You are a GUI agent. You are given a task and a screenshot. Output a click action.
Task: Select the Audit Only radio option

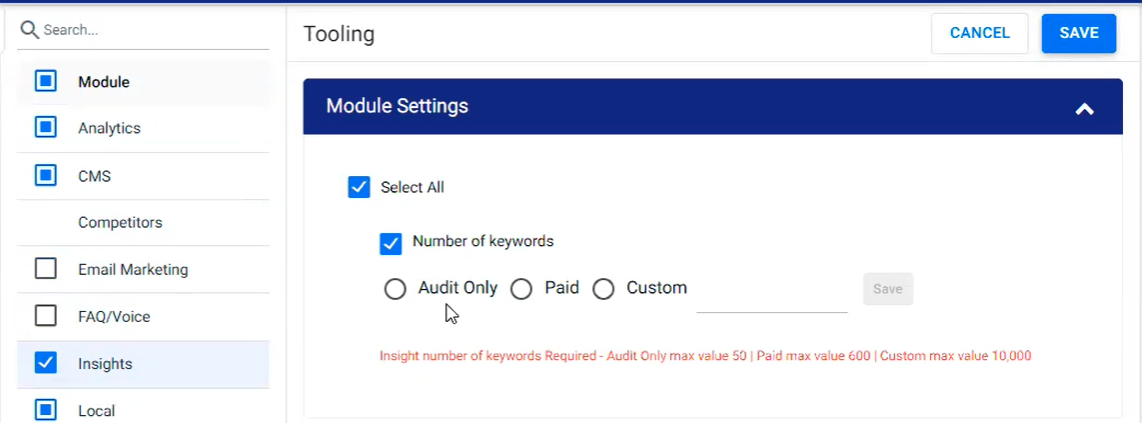395,289
